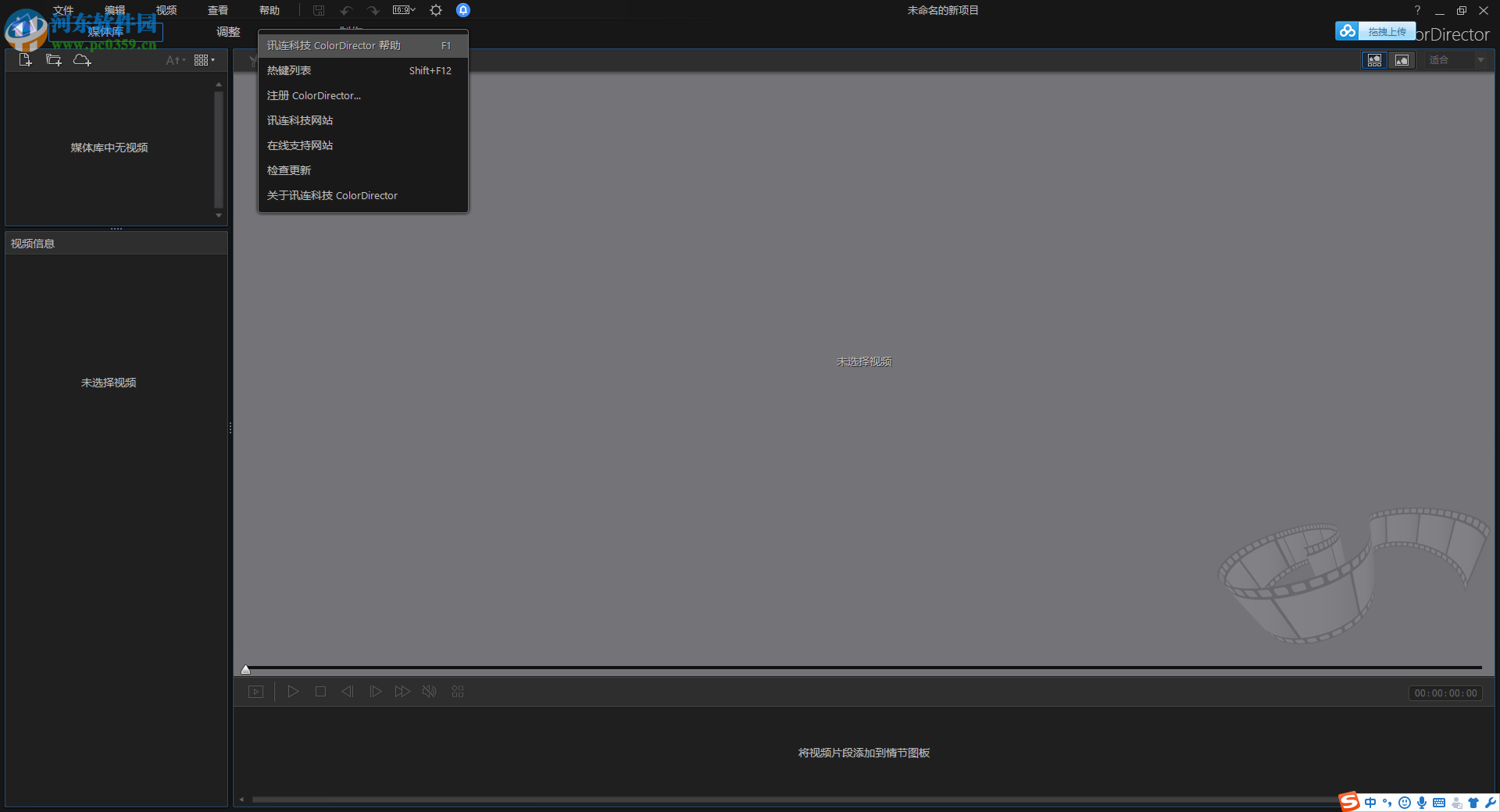Click the blue notification bell icon
Viewport: 1500px width, 812px height.
463,10
